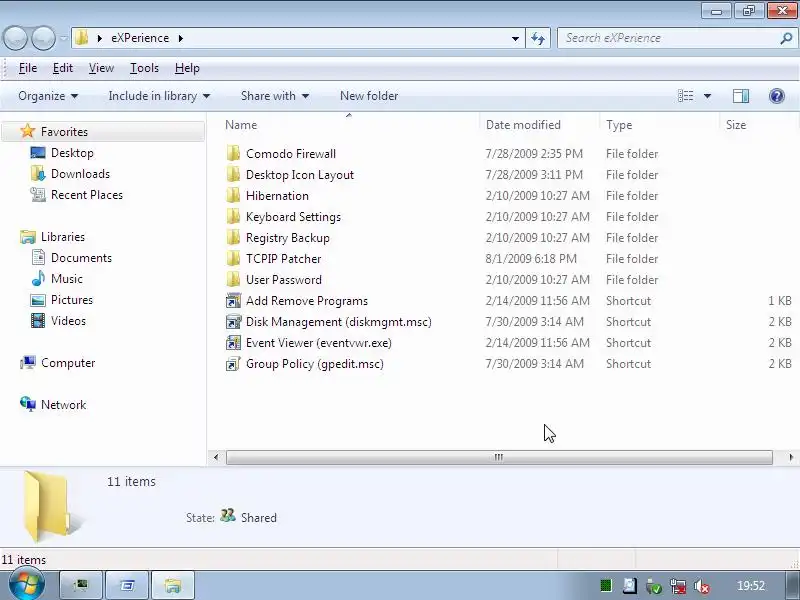Click the Music note icon

tap(38, 279)
